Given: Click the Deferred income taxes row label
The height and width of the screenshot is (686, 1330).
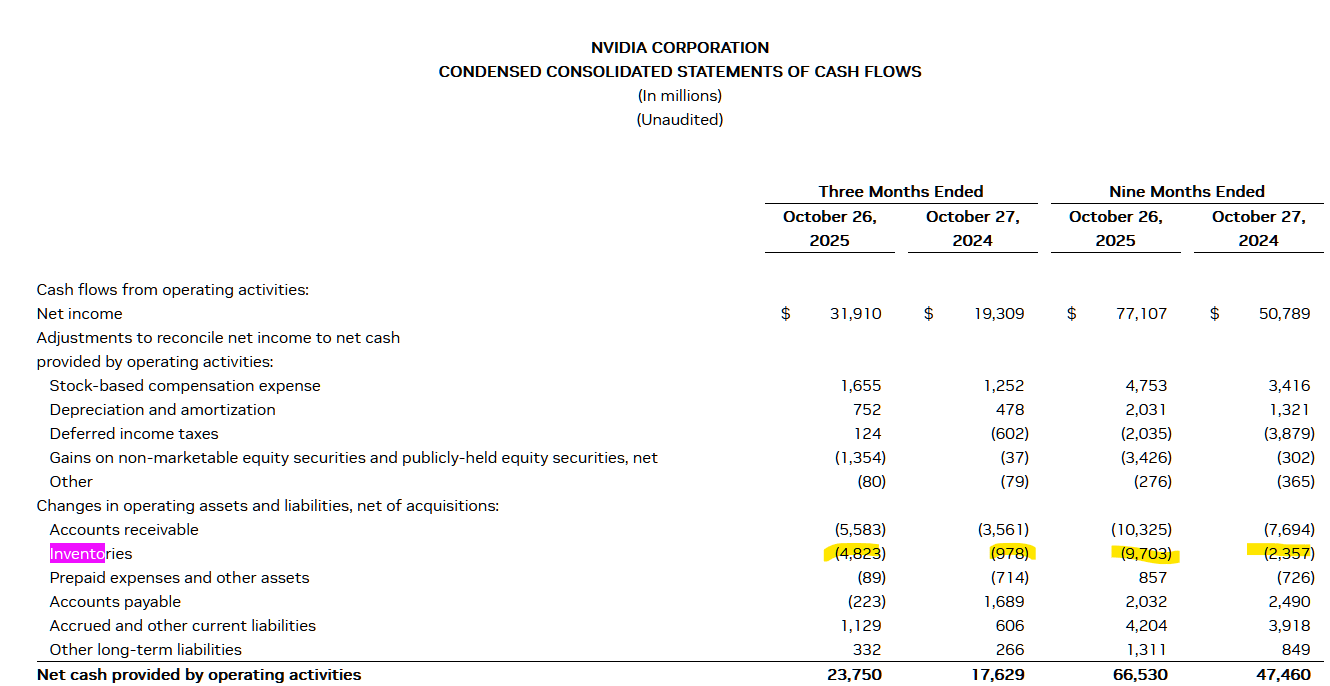Looking at the screenshot, I should pos(134,434).
